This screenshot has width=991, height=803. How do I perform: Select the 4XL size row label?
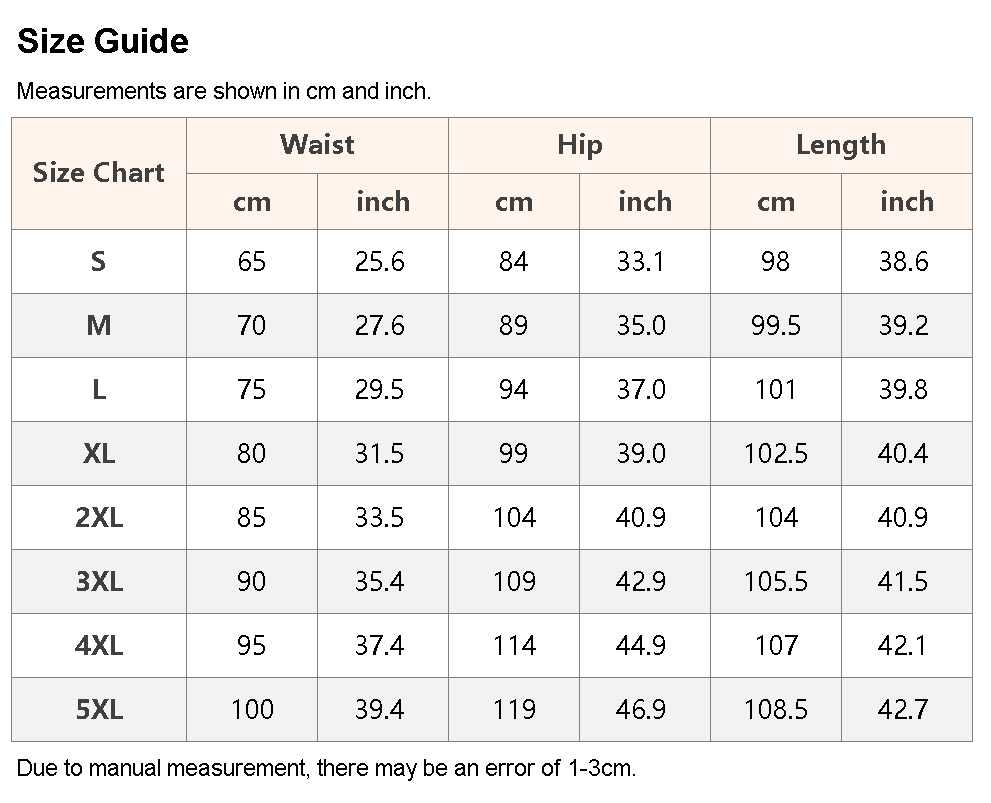(x=99, y=646)
